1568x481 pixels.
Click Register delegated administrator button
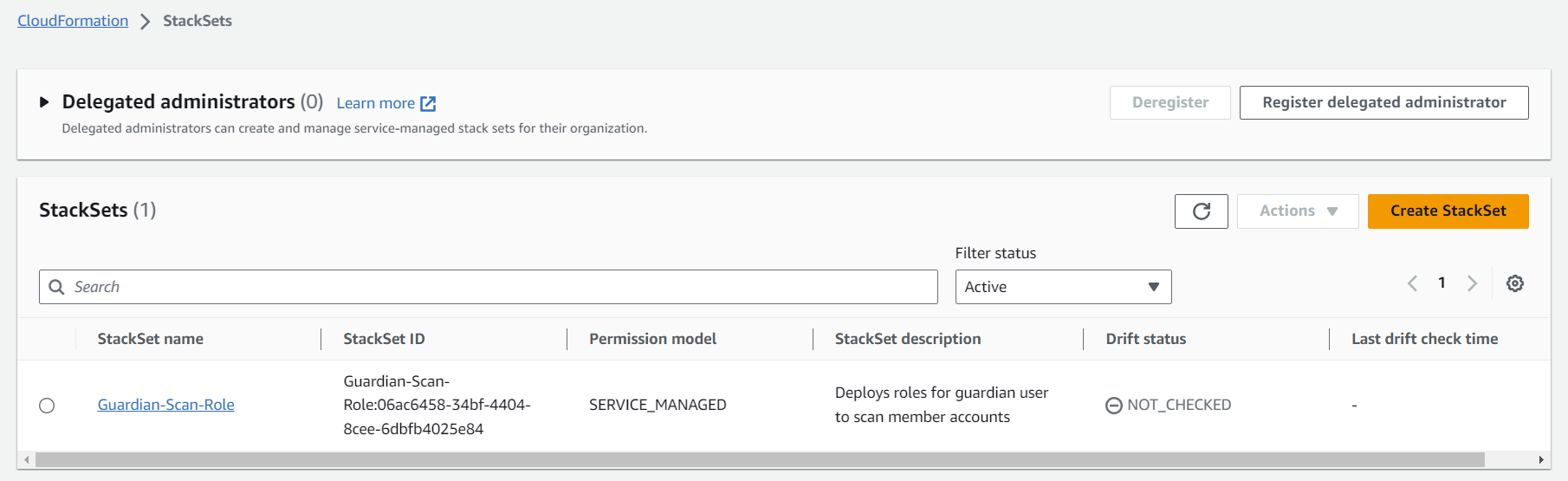(x=1383, y=102)
